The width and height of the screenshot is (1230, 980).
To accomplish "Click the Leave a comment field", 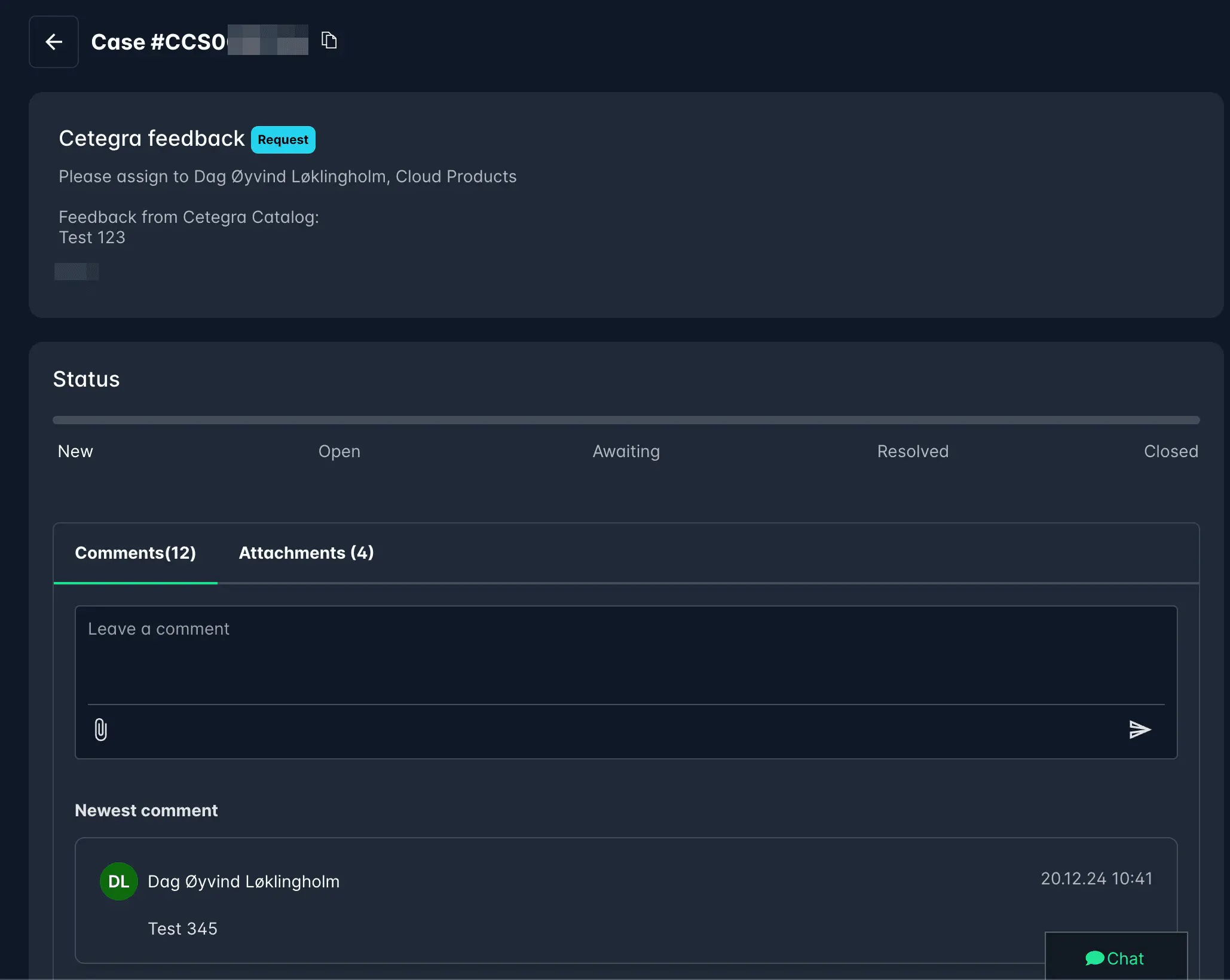I will click(x=626, y=654).
